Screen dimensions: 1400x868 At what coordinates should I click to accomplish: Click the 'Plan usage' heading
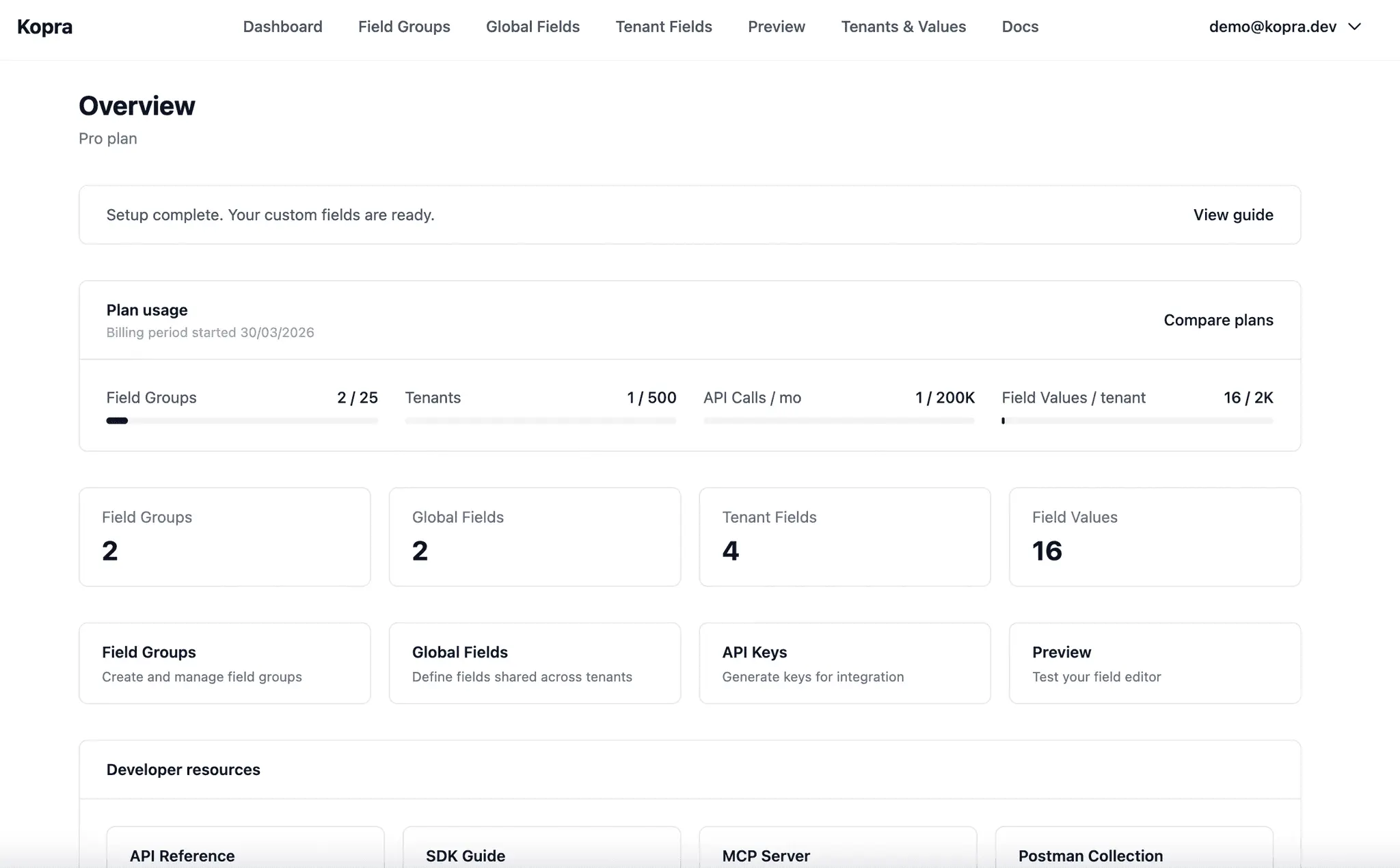tap(147, 310)
